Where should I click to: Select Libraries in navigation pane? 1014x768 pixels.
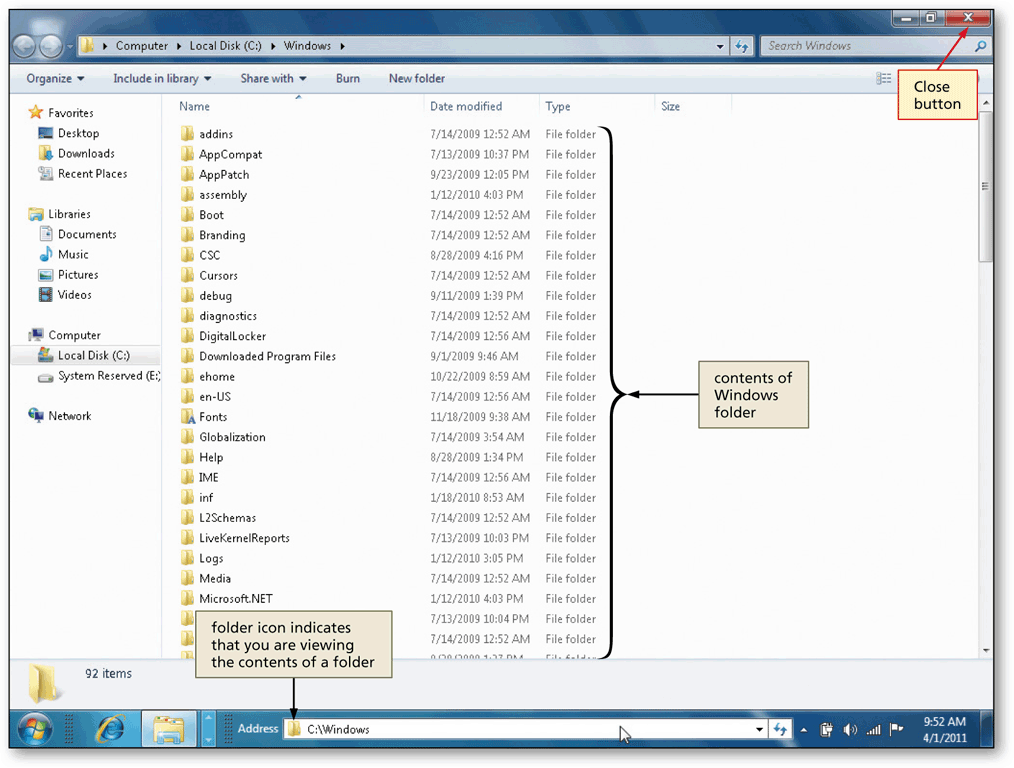pyautogui.click(x=69, y=214)
